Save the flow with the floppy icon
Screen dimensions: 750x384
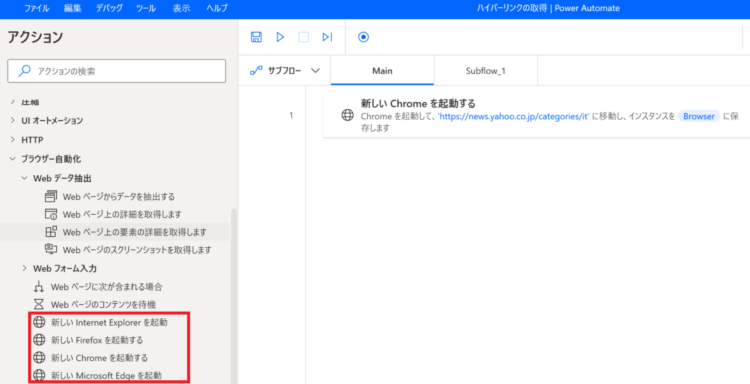[256, 37]
